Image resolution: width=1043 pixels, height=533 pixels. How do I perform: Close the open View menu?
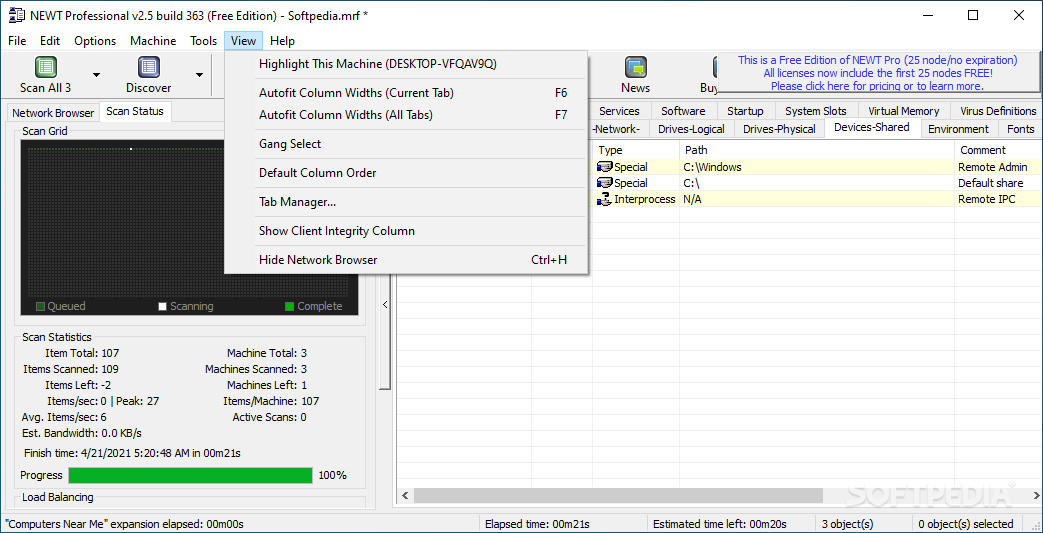243,41
